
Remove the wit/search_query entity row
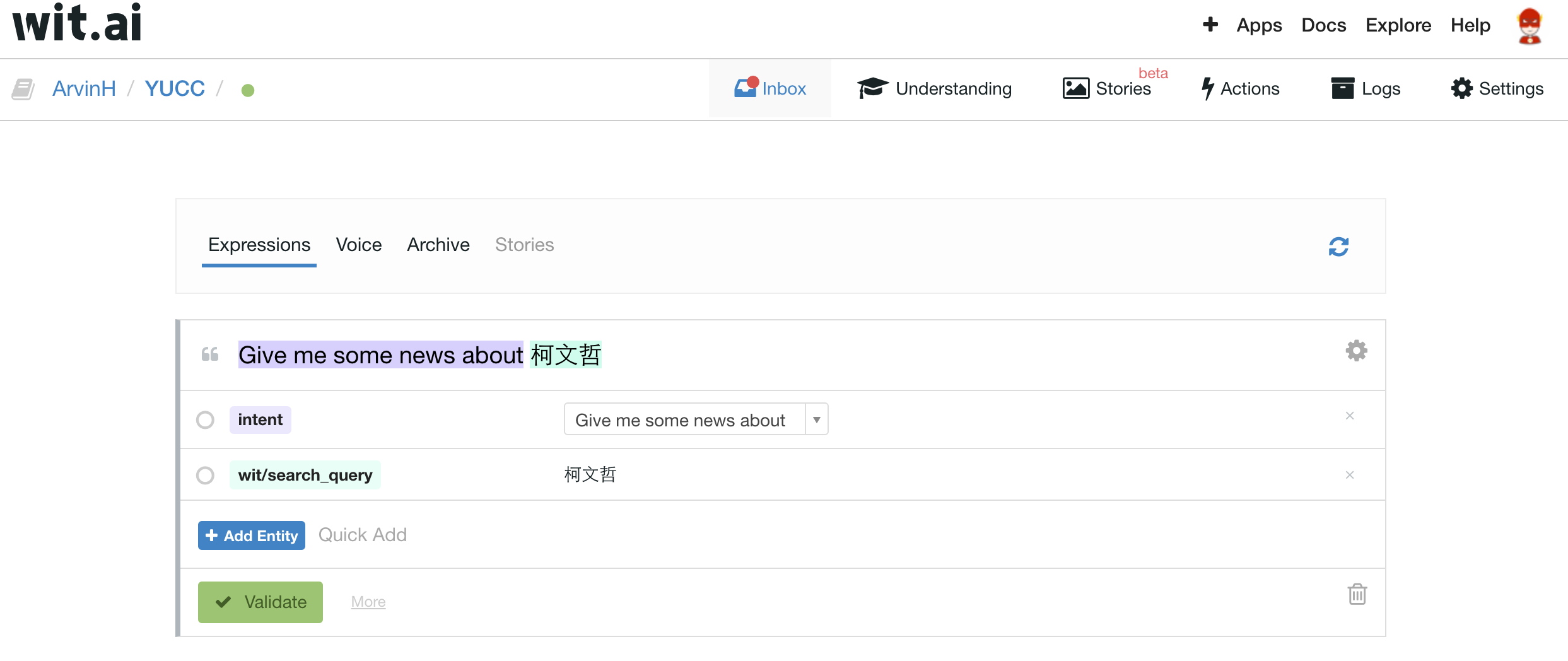point(1350,475)
